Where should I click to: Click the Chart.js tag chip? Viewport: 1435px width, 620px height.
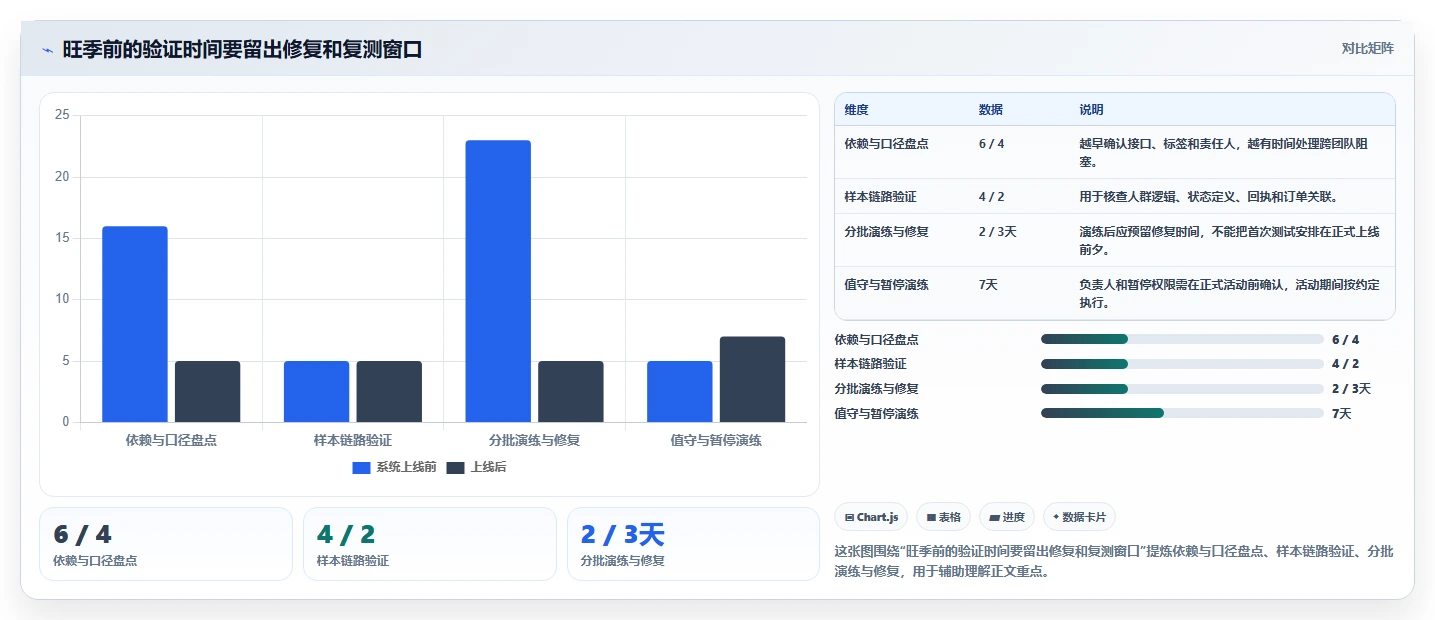pos(871,517)
